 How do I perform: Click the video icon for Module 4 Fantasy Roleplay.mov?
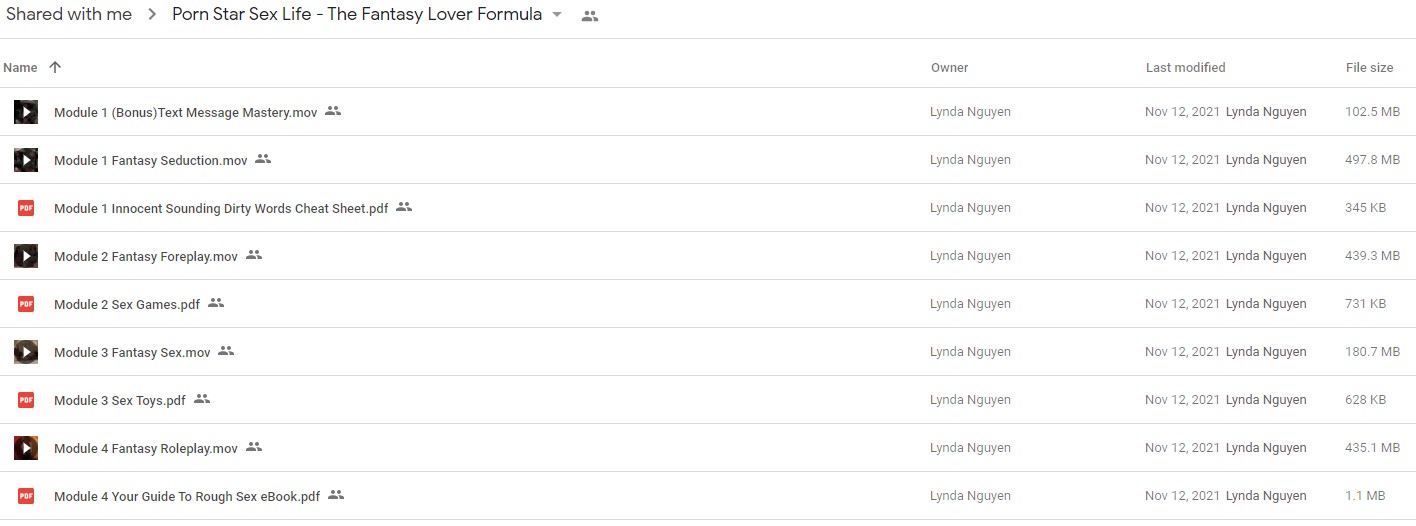pos(26,448)
